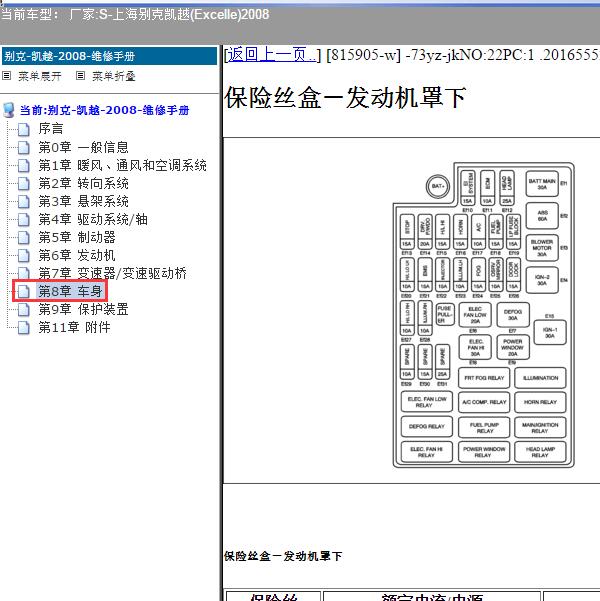Click the page icon next to 第8章

coord(24,292)
